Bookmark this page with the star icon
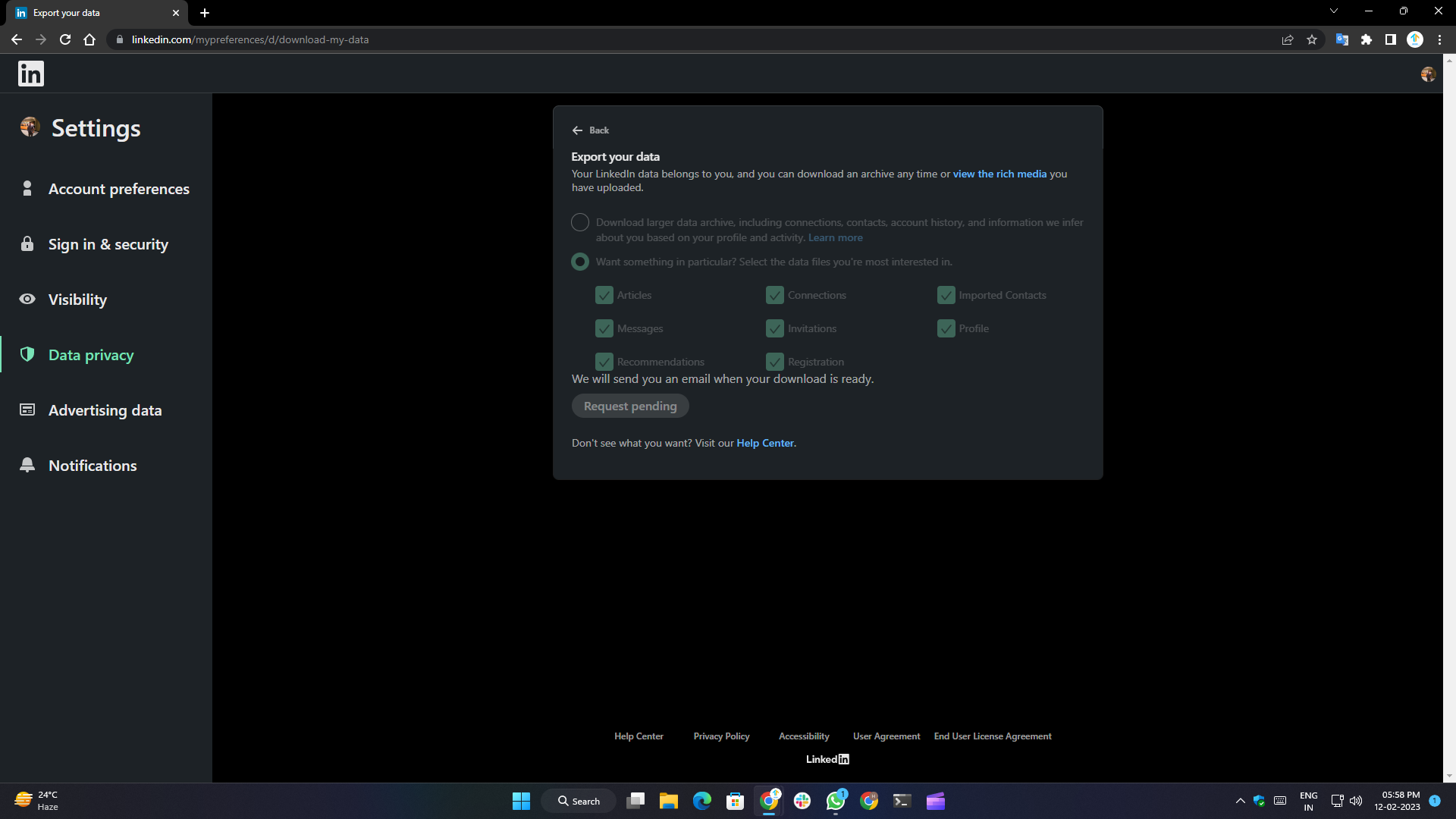This screenshot has width=1456, height=819. click(1312, 39)
